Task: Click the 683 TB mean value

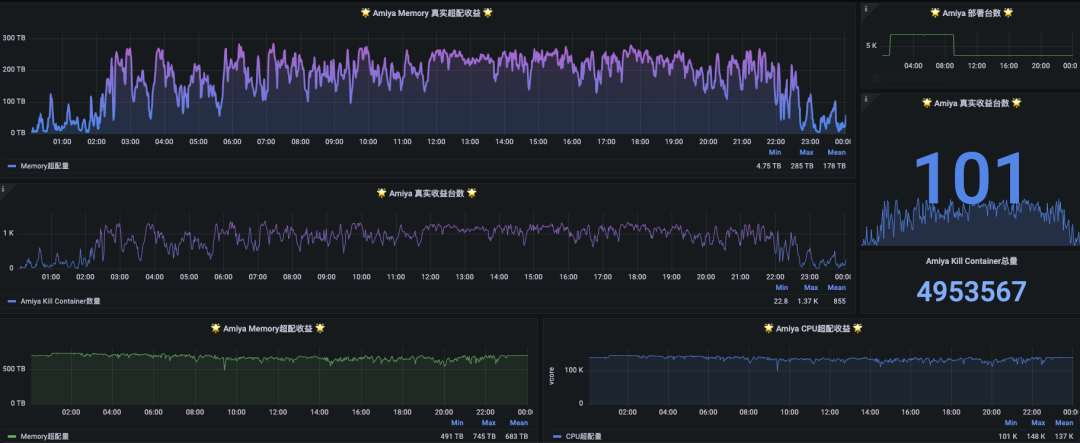Action: pos(517,436)
